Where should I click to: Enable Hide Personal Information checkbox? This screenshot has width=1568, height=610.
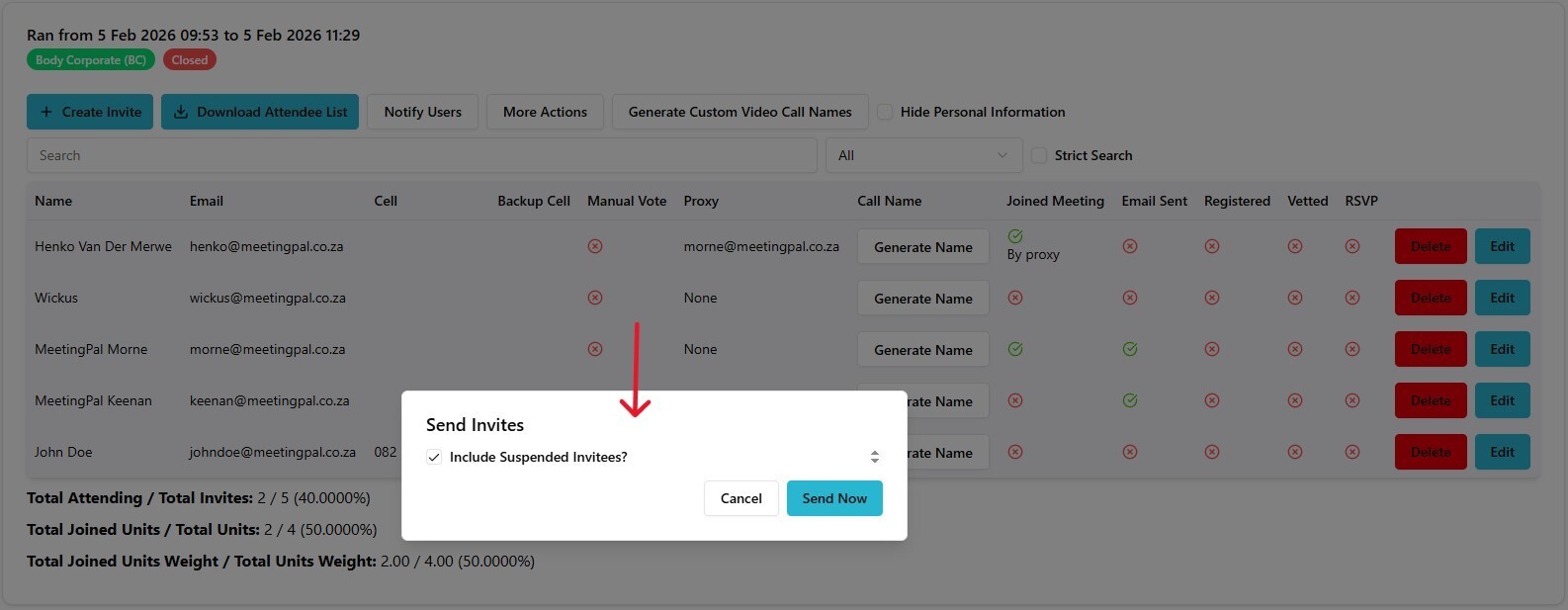885,112
